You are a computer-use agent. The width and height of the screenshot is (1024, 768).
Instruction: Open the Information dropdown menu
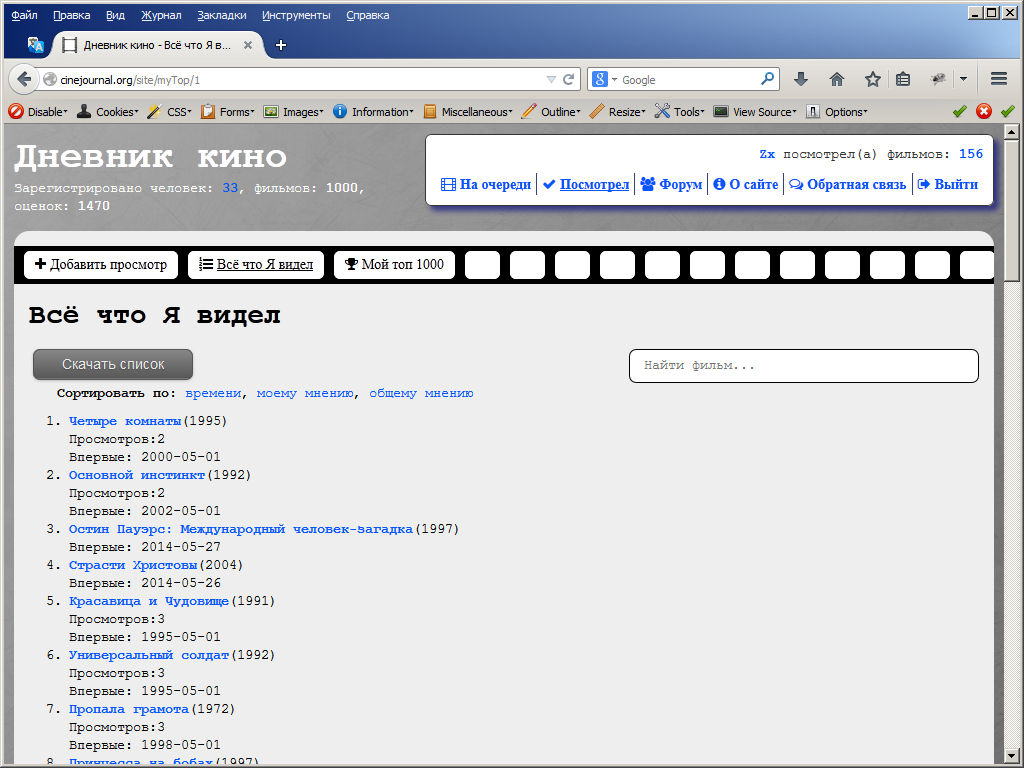click(x=374, y=112)
